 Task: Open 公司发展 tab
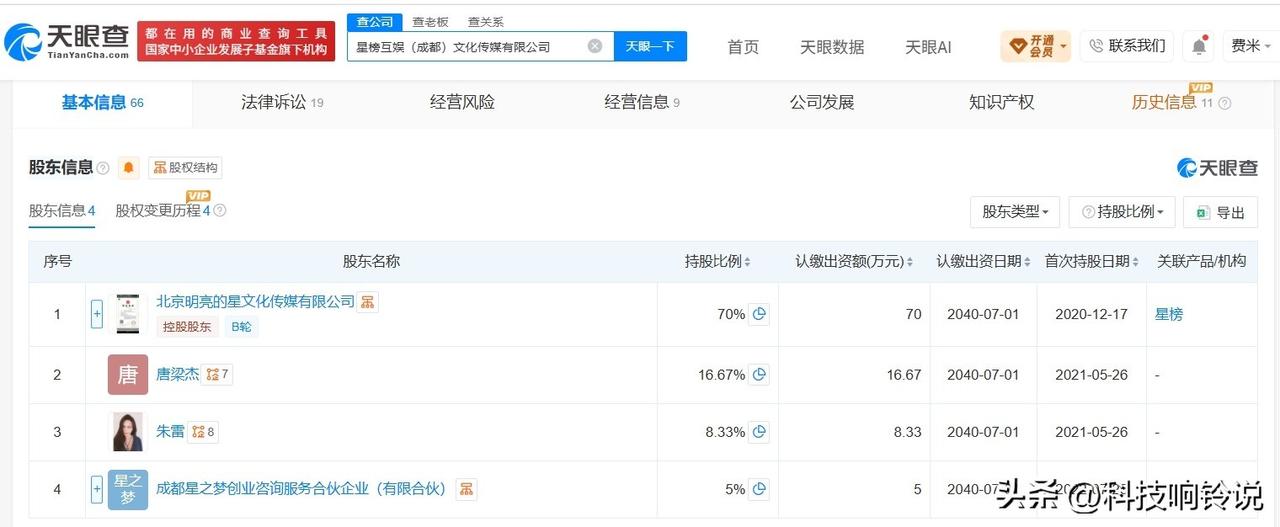(822, 102)
